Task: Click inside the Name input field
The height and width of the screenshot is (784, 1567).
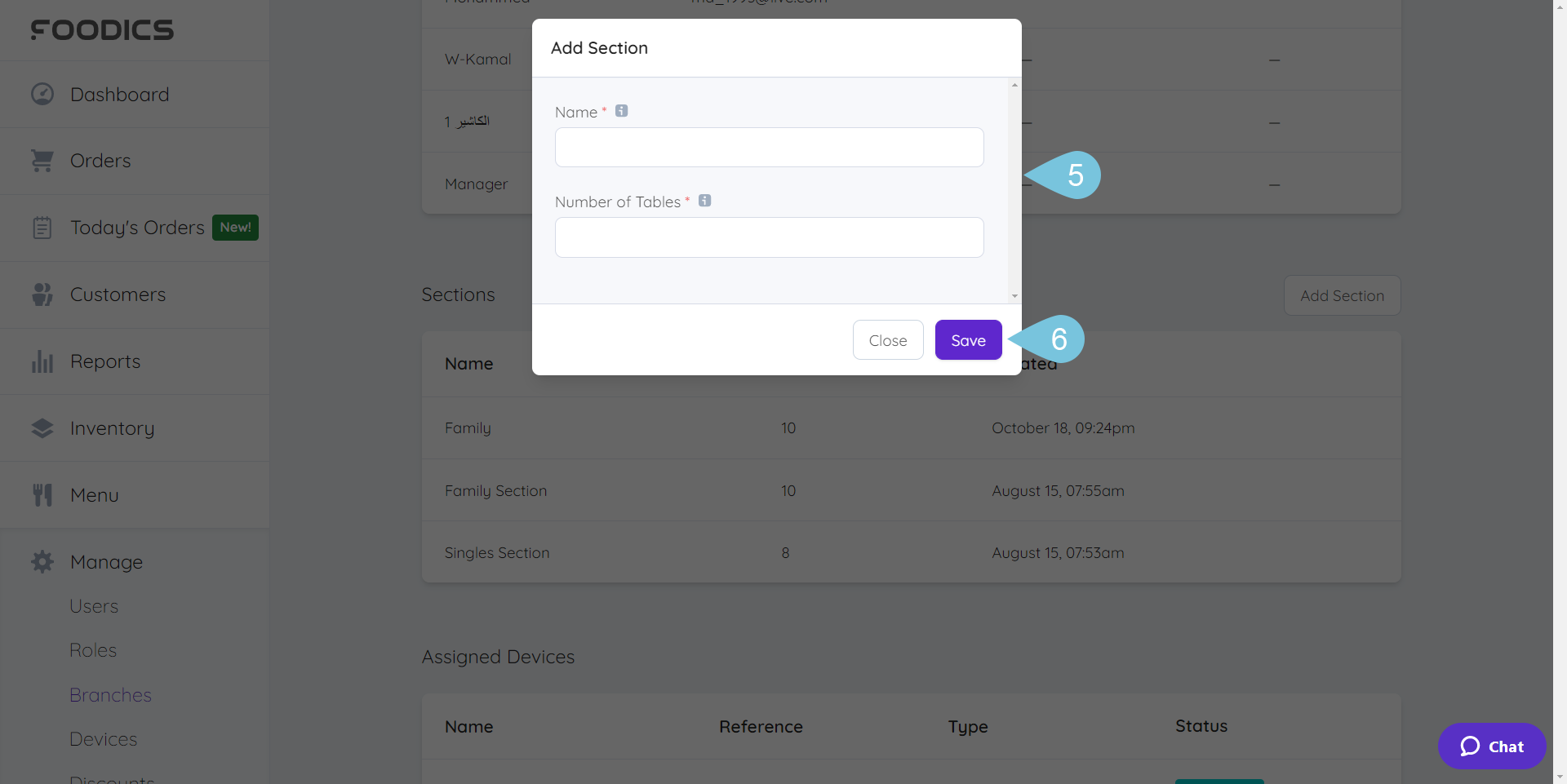Action: click(x=769, y=148)
